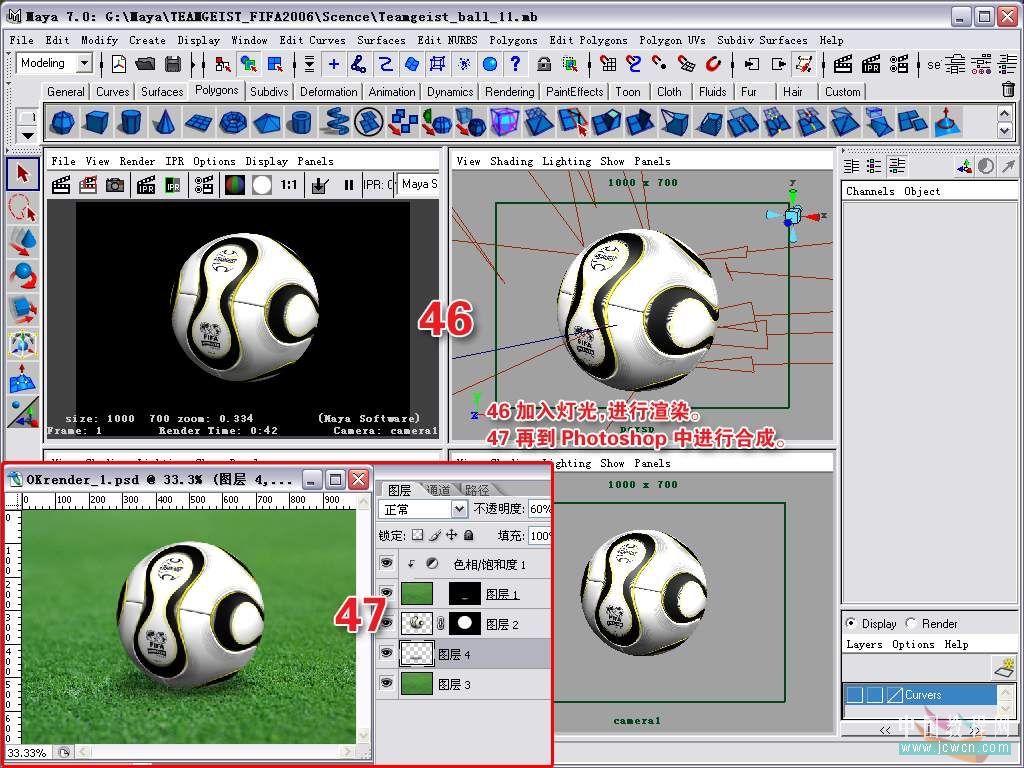This screenshot has height=768, width=1024.
Task: Open the Modeling menu set dropdown
Action: tap(84, 63)
